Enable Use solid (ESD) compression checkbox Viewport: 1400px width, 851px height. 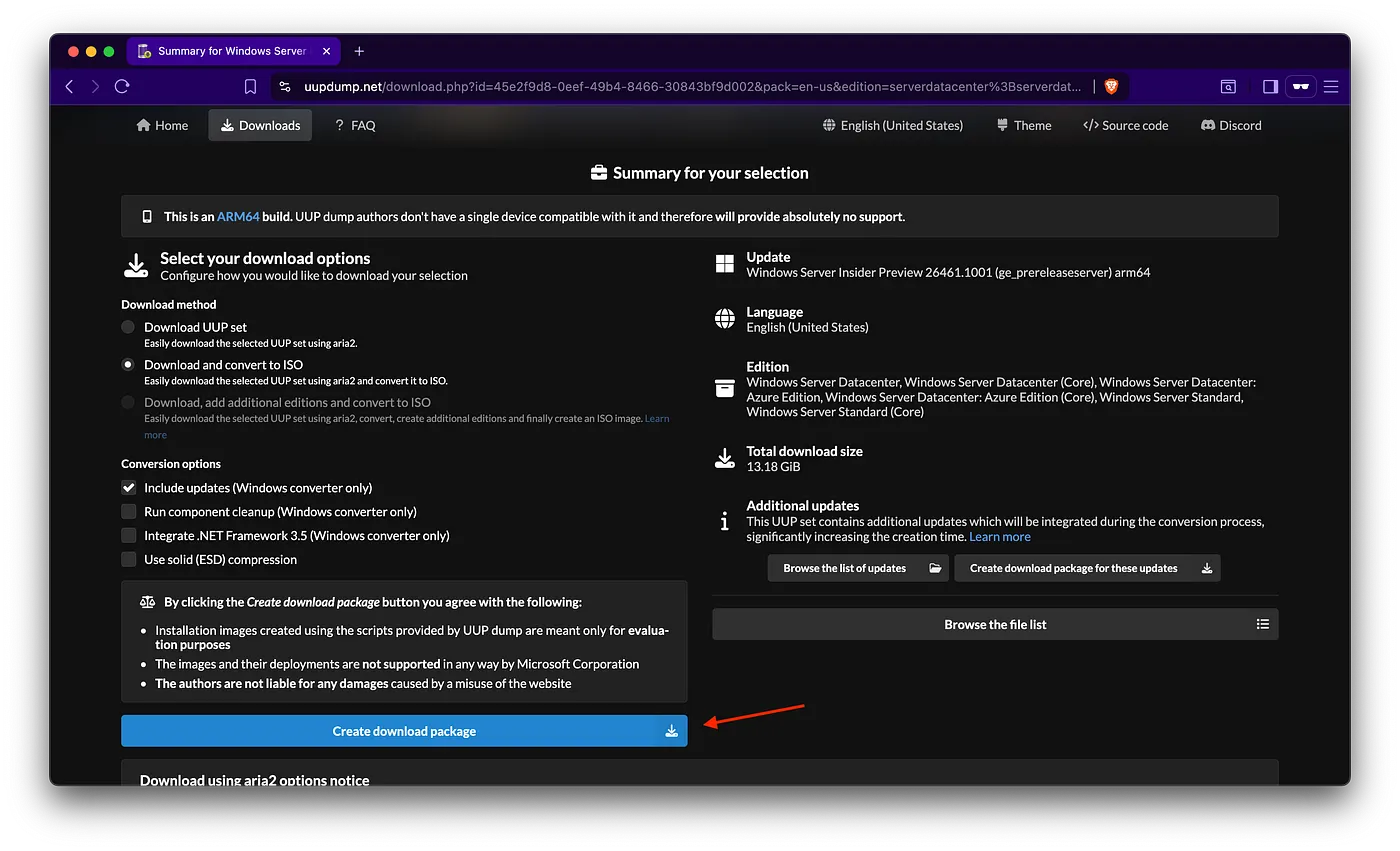[128, 560]
